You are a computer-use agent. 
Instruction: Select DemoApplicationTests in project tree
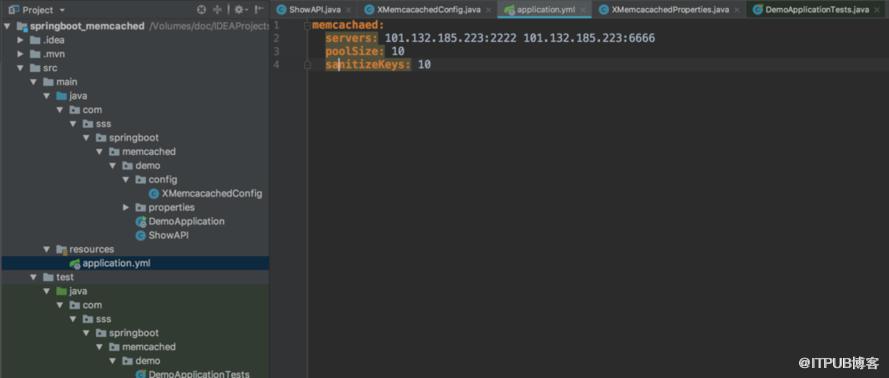(x=199, y=374)
